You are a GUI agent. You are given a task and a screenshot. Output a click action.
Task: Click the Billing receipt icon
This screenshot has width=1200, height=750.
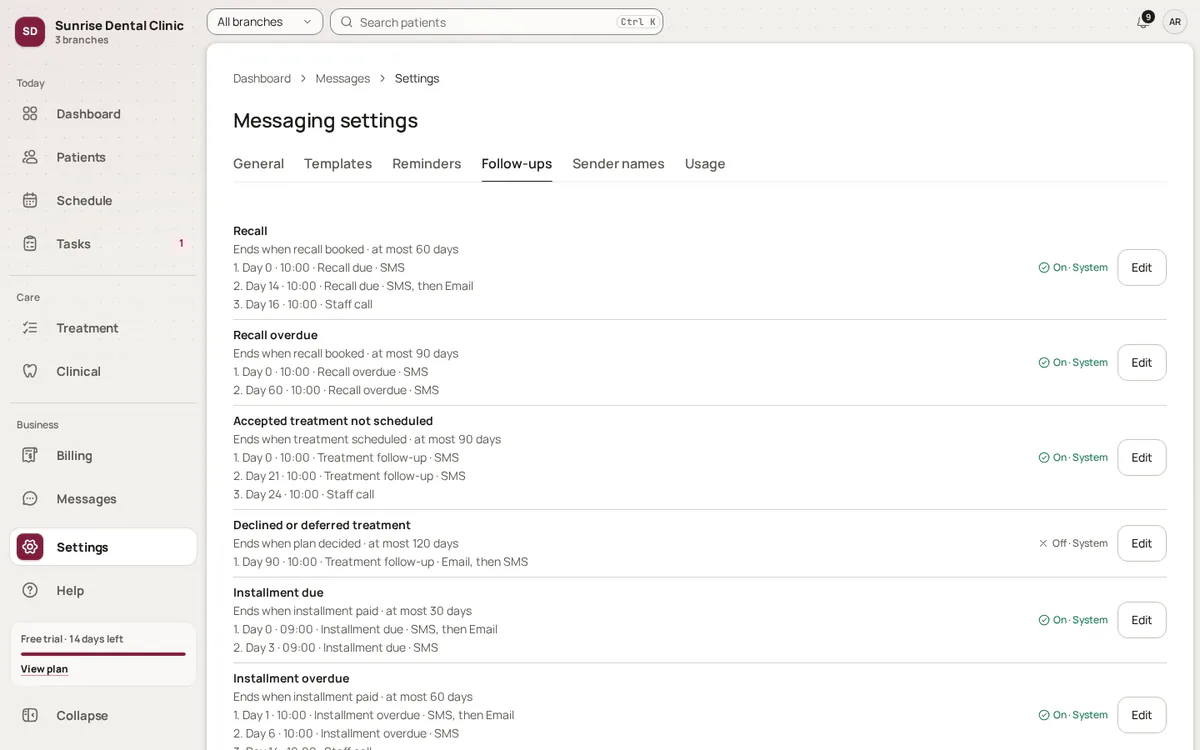click(30, 455)
